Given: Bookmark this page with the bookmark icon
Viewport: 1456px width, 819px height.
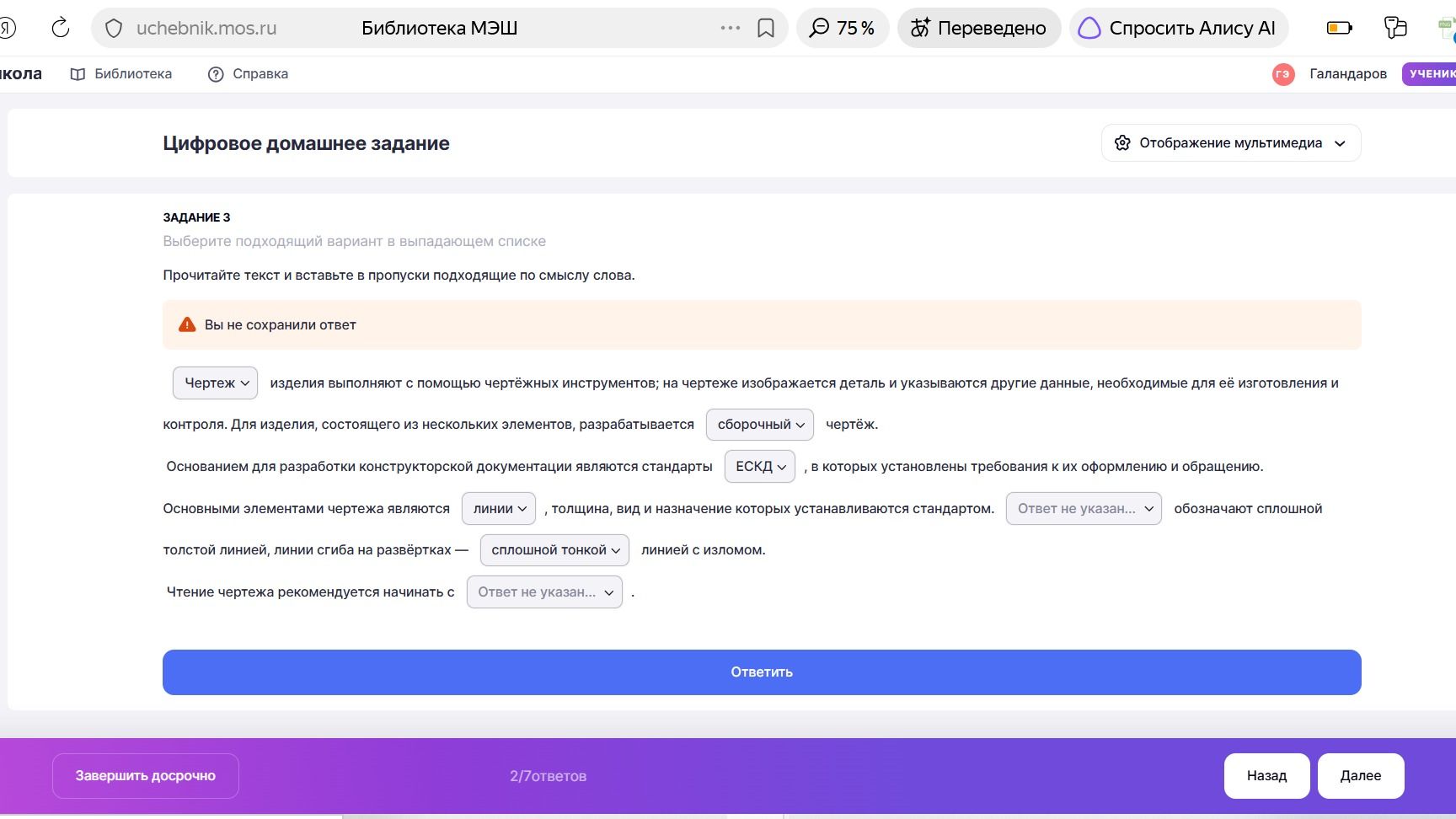Looking at the screenshot, I should coord(766,29).
